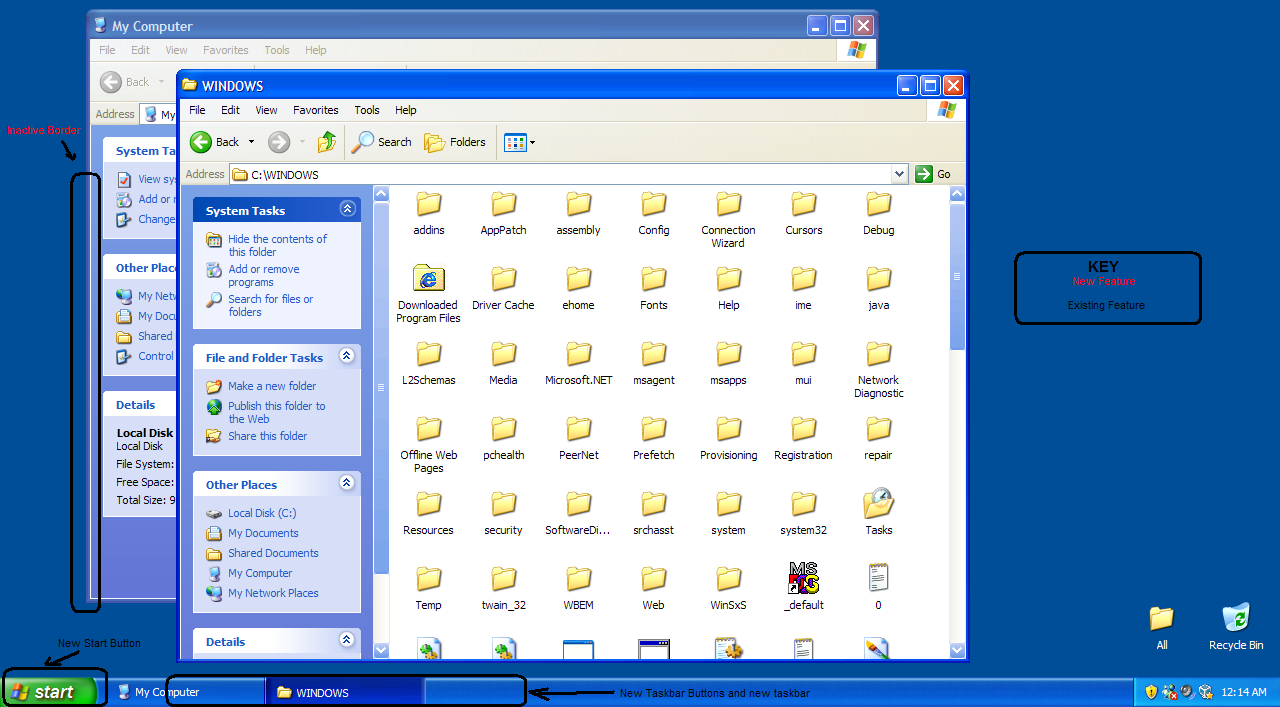Screen dimensions: 1280x707
Task: Open the Fonts folder icon
Action: coord(654,279)
